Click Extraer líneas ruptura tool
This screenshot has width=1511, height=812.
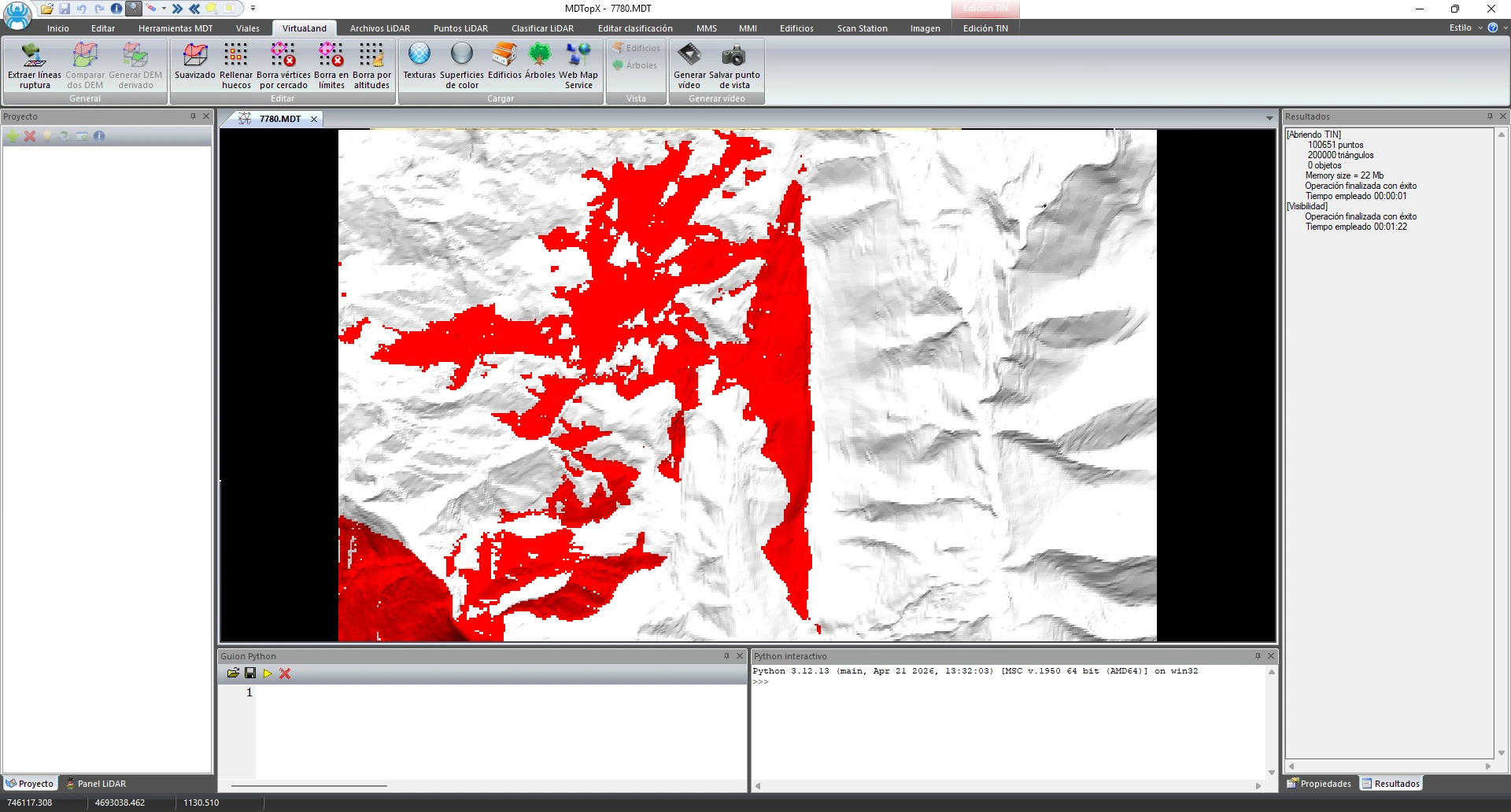[x=34, y=66]
